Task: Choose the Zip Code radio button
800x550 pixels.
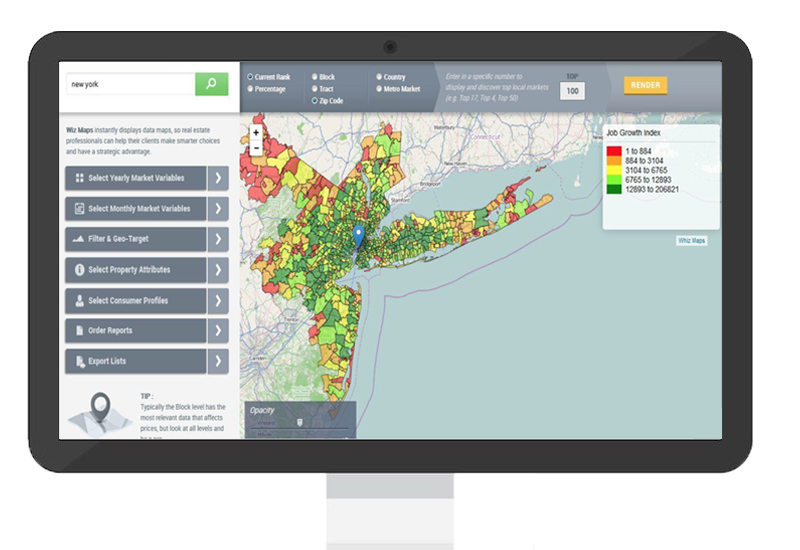Action: (314, 101)
